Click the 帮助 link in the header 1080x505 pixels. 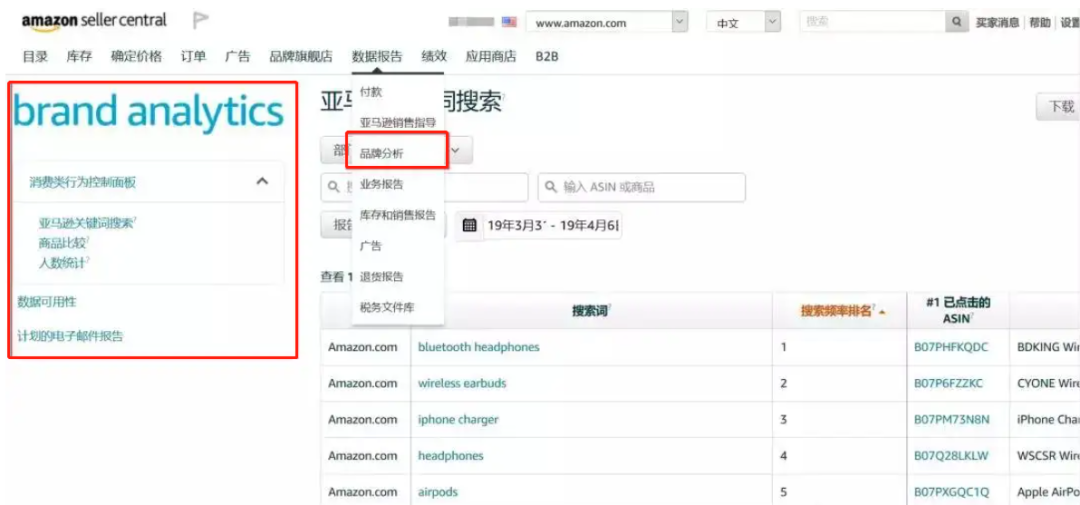coord(1040,23)
